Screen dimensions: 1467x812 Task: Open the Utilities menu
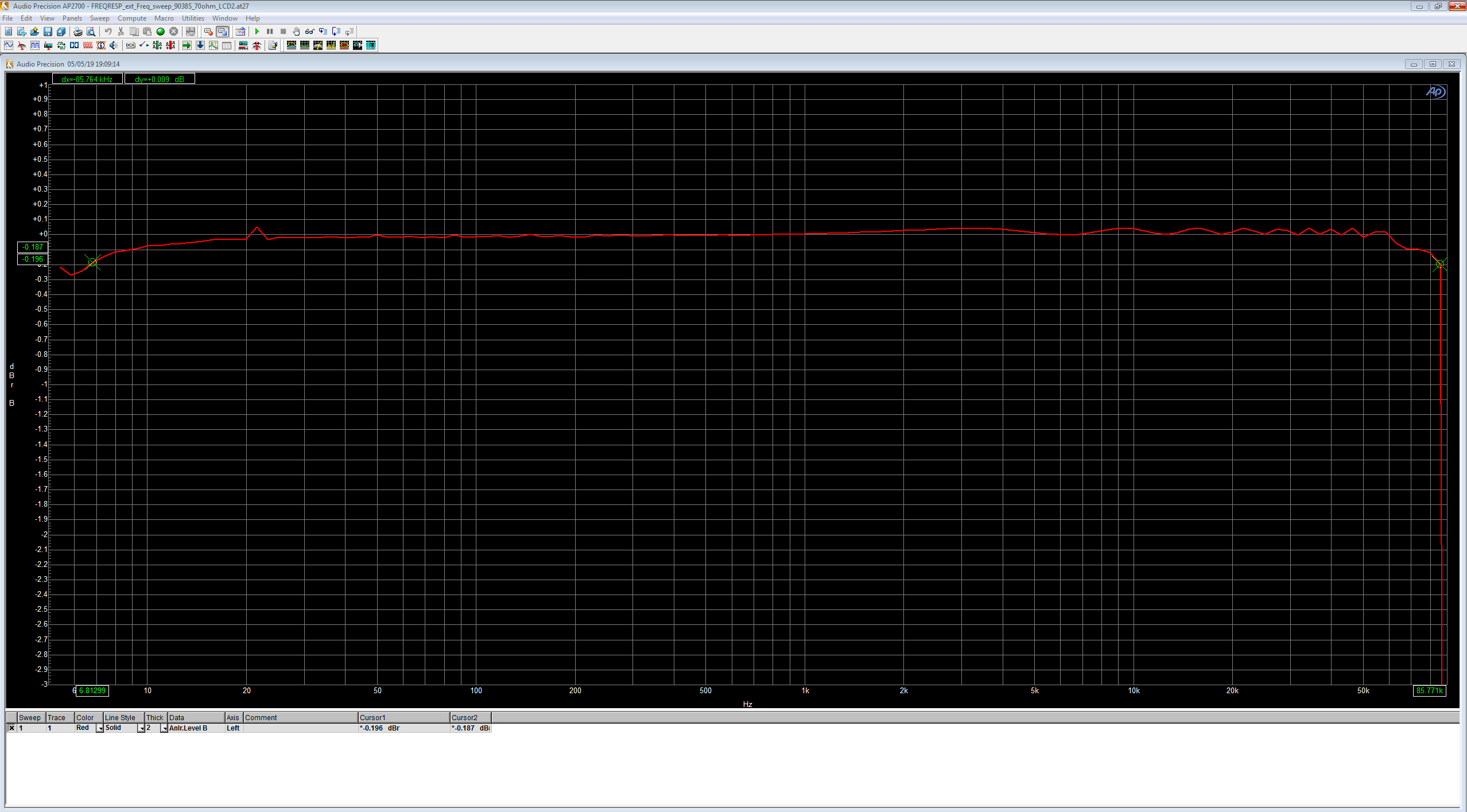[193, 18]
